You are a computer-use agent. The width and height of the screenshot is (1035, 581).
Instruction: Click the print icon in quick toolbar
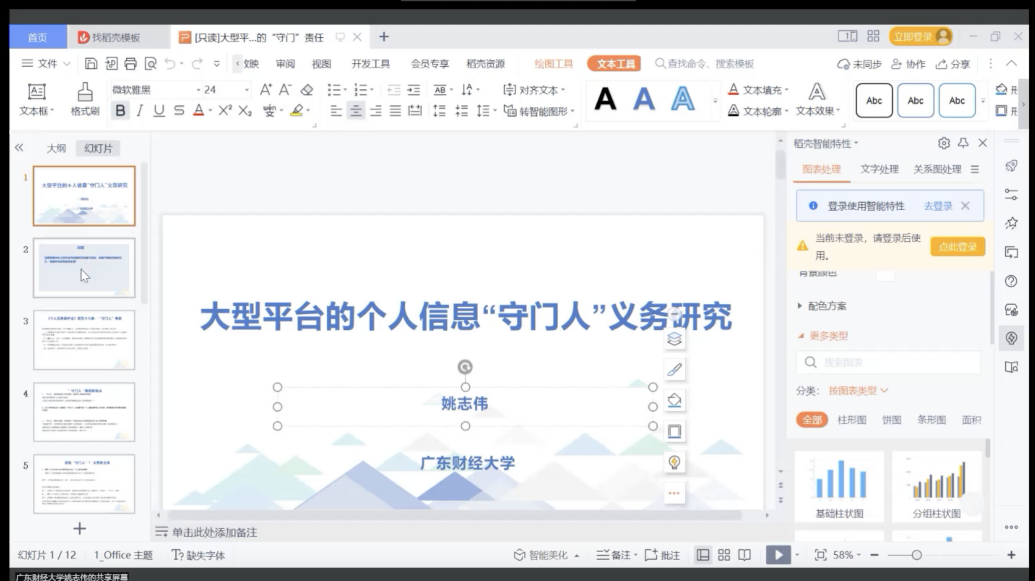click(130, 64)
